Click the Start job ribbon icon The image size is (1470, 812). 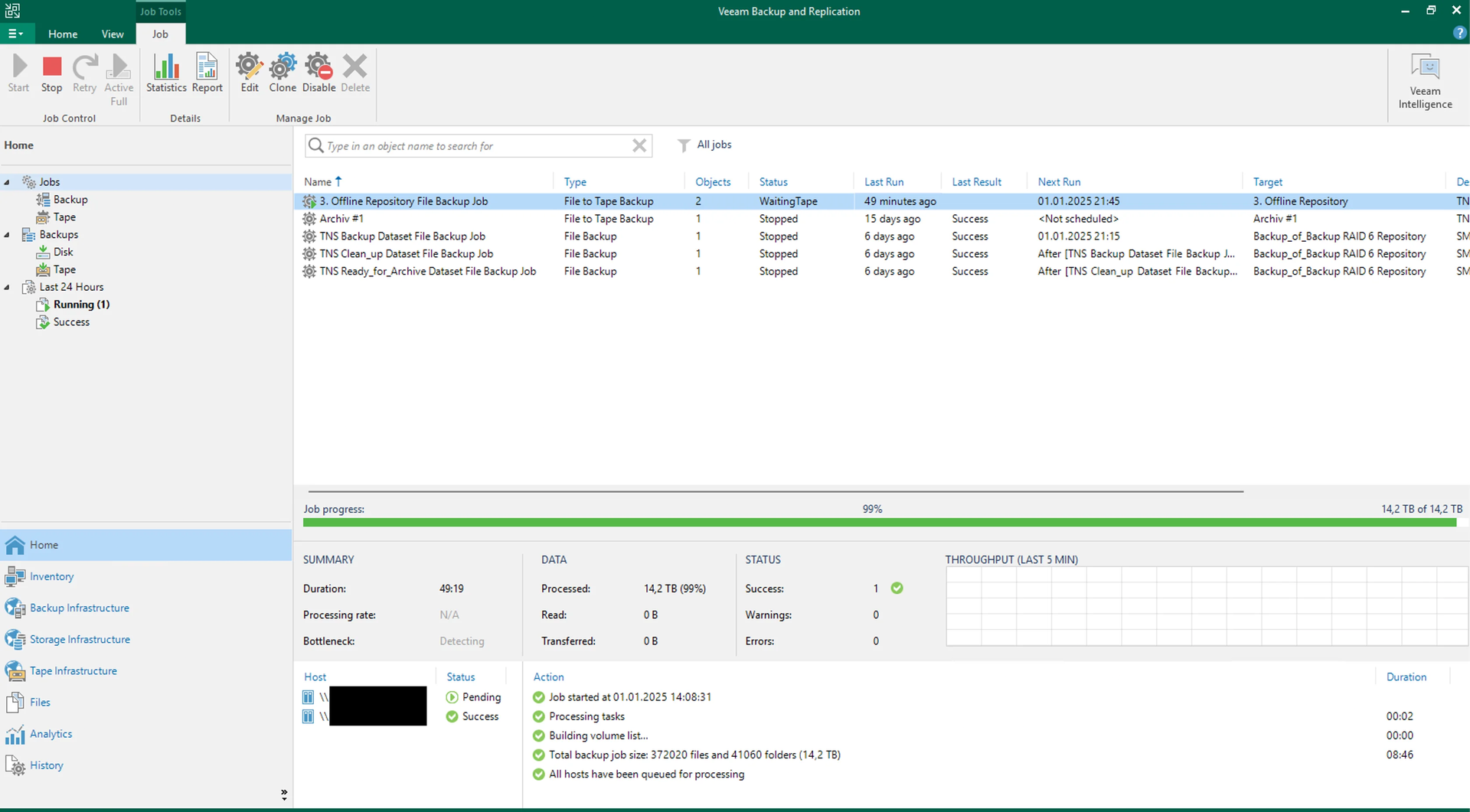(19, 73)
